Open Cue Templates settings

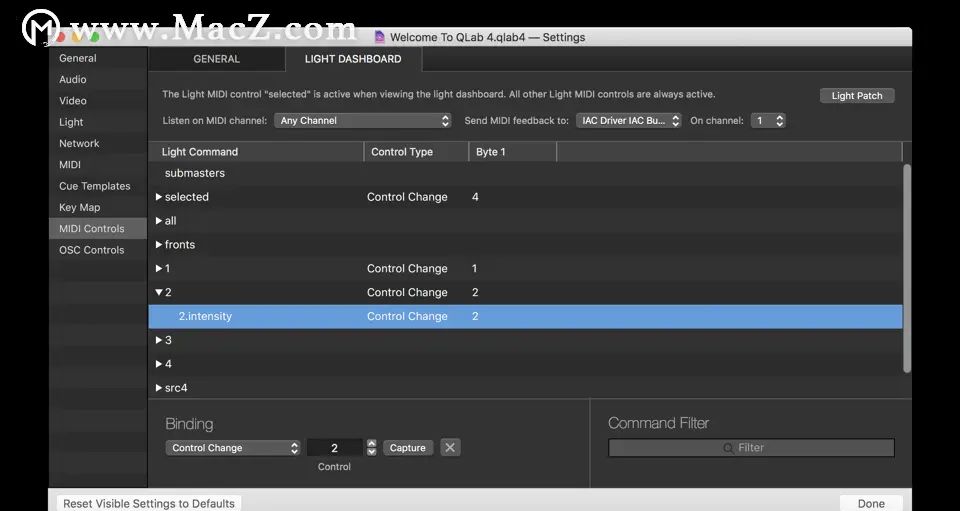(x=94, y=186)
